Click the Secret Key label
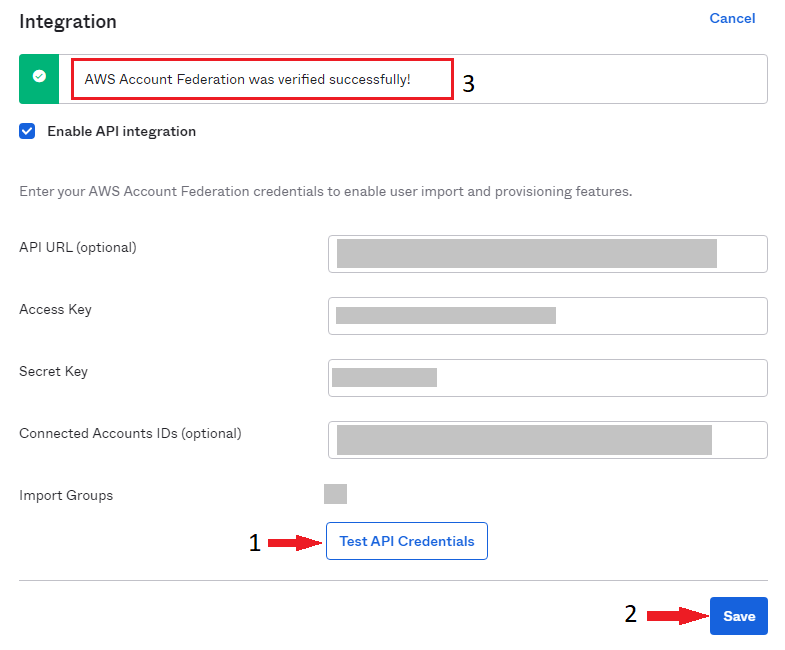The height and width of the screenshot is (650, 785). coord(53,371)
